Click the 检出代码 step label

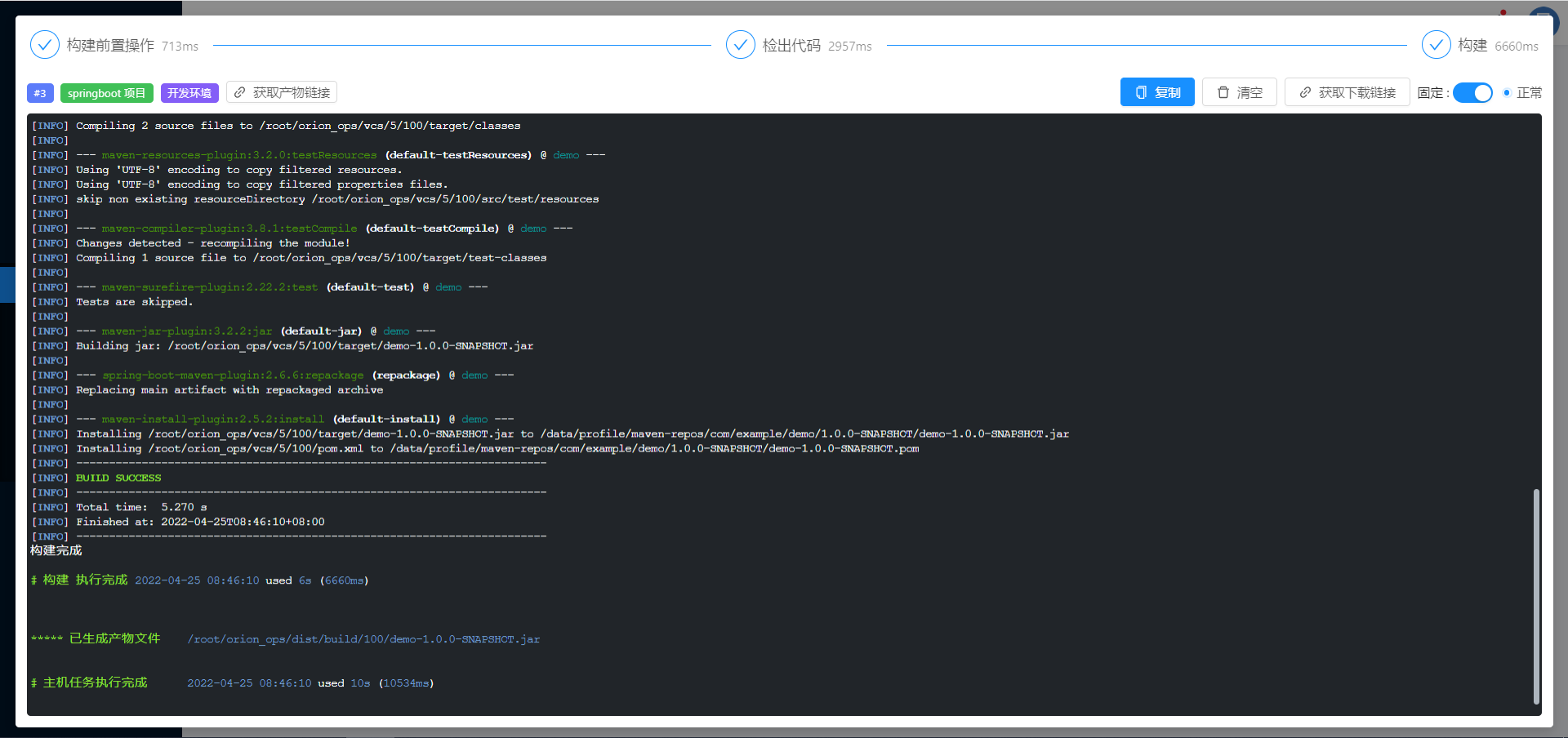(x=791, y=46)
